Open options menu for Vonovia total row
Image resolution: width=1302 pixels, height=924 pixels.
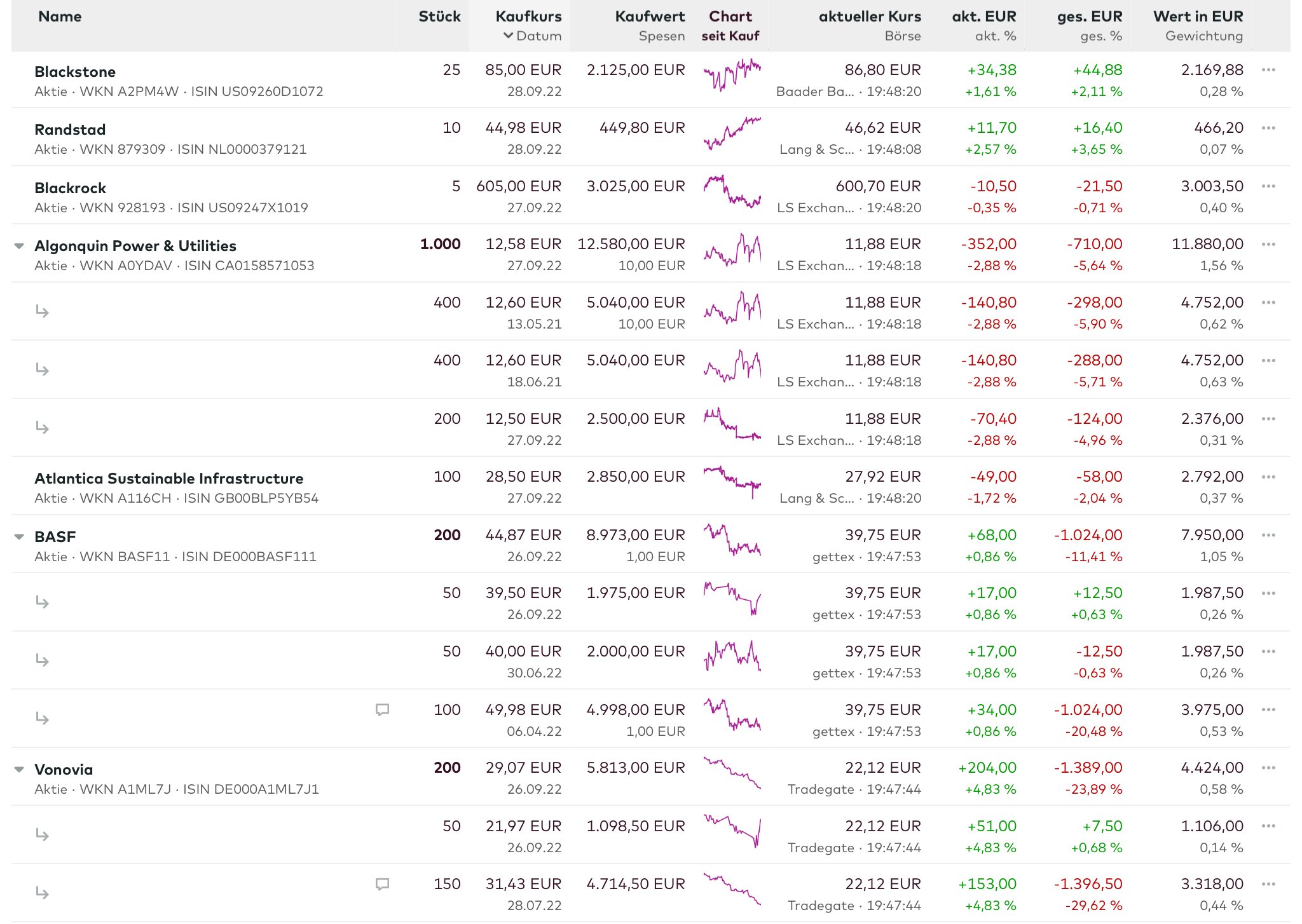pos(1268,768)
